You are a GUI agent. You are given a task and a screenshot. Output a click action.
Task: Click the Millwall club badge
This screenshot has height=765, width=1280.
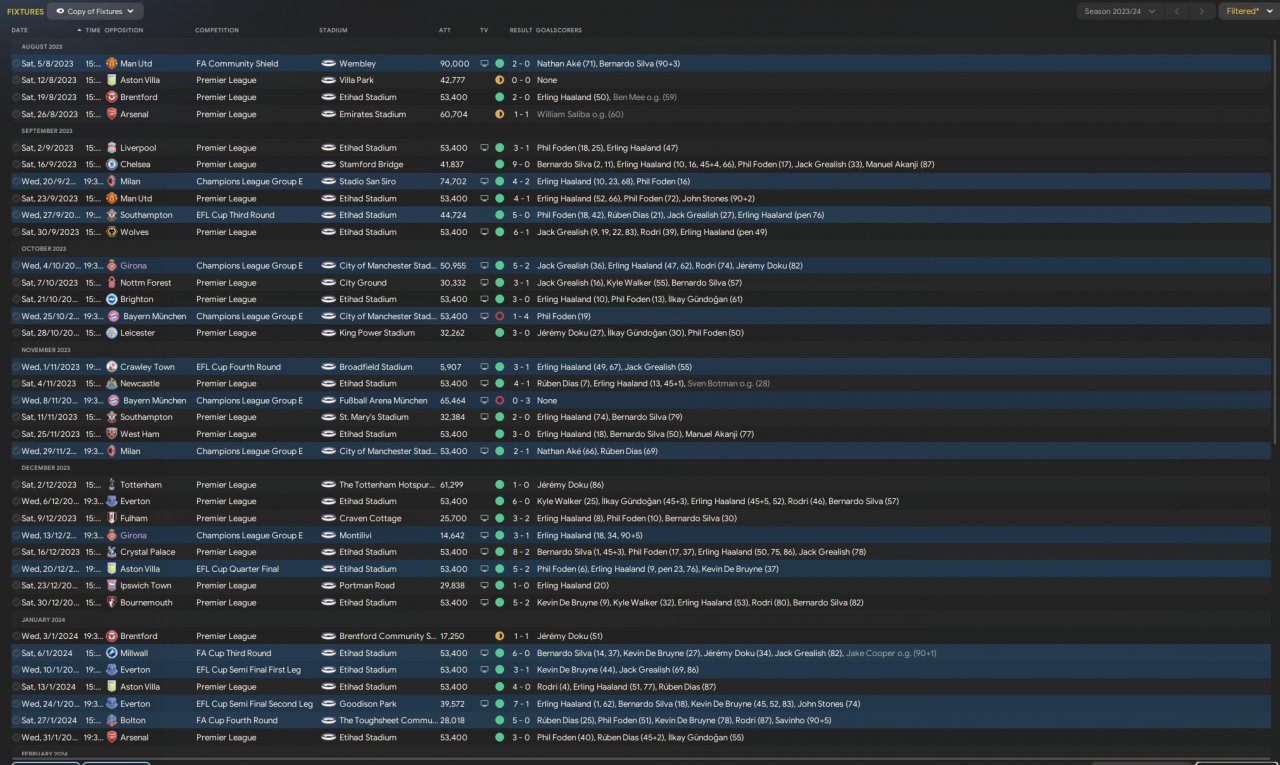112,653
